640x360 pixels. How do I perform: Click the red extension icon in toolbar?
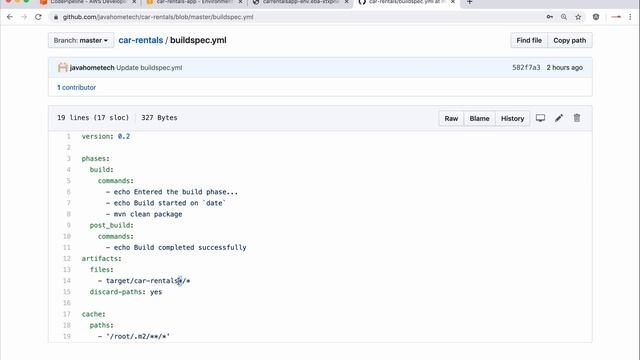tap(616, 17)
